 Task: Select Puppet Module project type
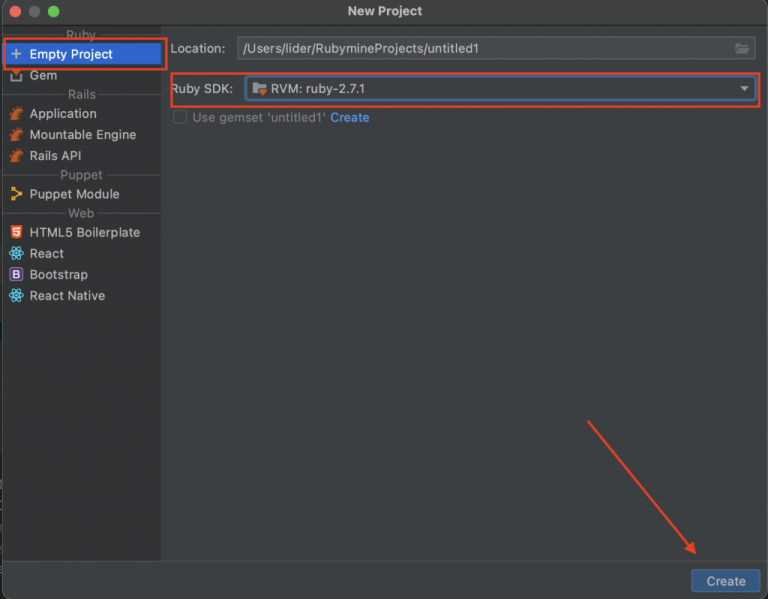pos(74,194)
